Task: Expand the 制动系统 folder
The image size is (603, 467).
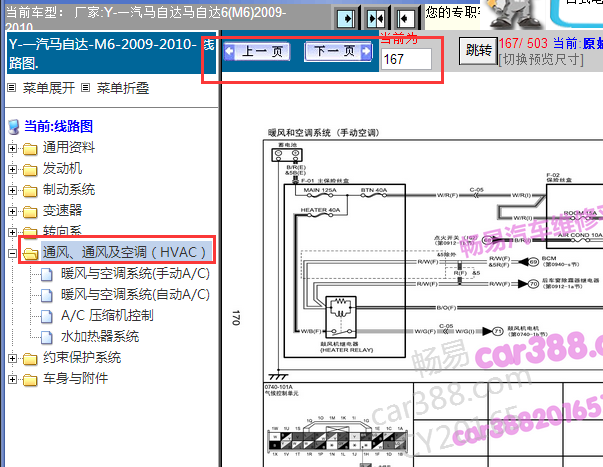Action: [x=12, y=190]
